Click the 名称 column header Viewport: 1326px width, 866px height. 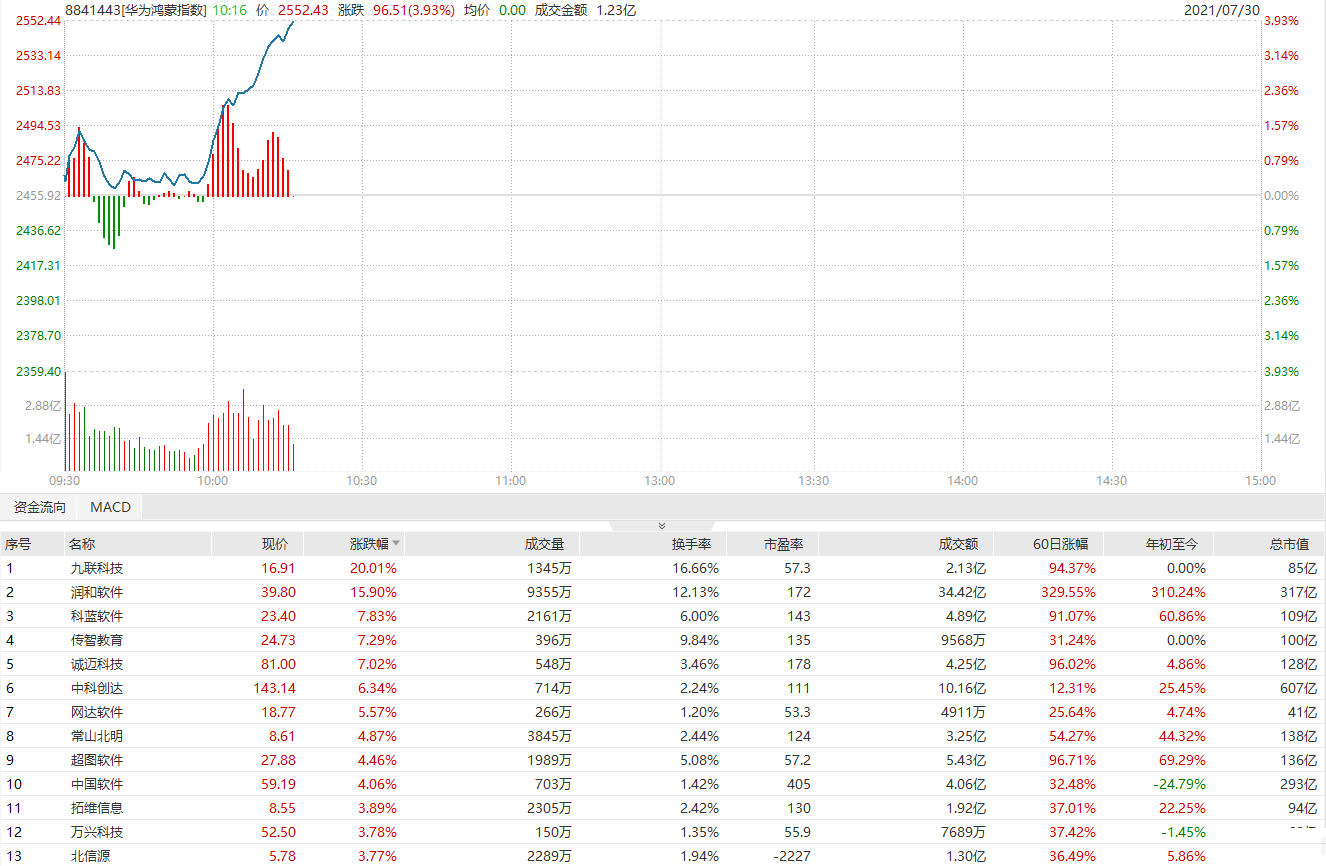pyautogui.click(x=82, y=544)
